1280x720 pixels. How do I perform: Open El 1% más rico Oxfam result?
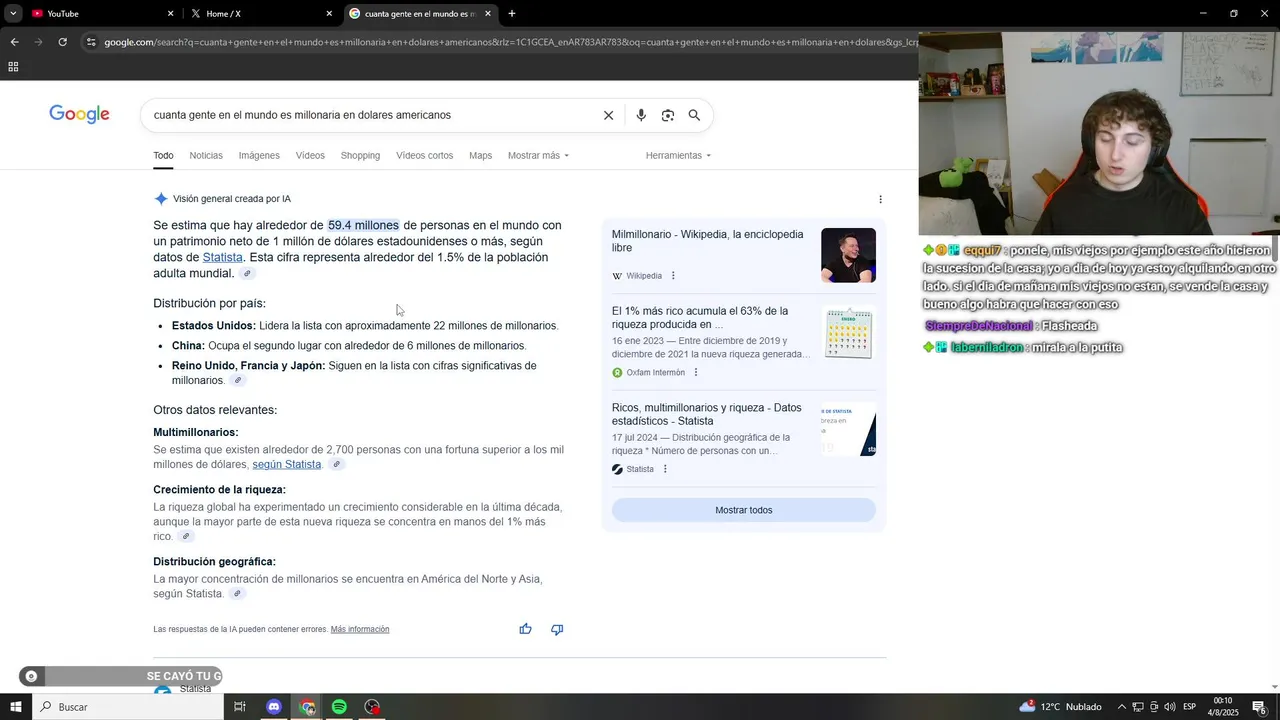click(x=700, y=318)
